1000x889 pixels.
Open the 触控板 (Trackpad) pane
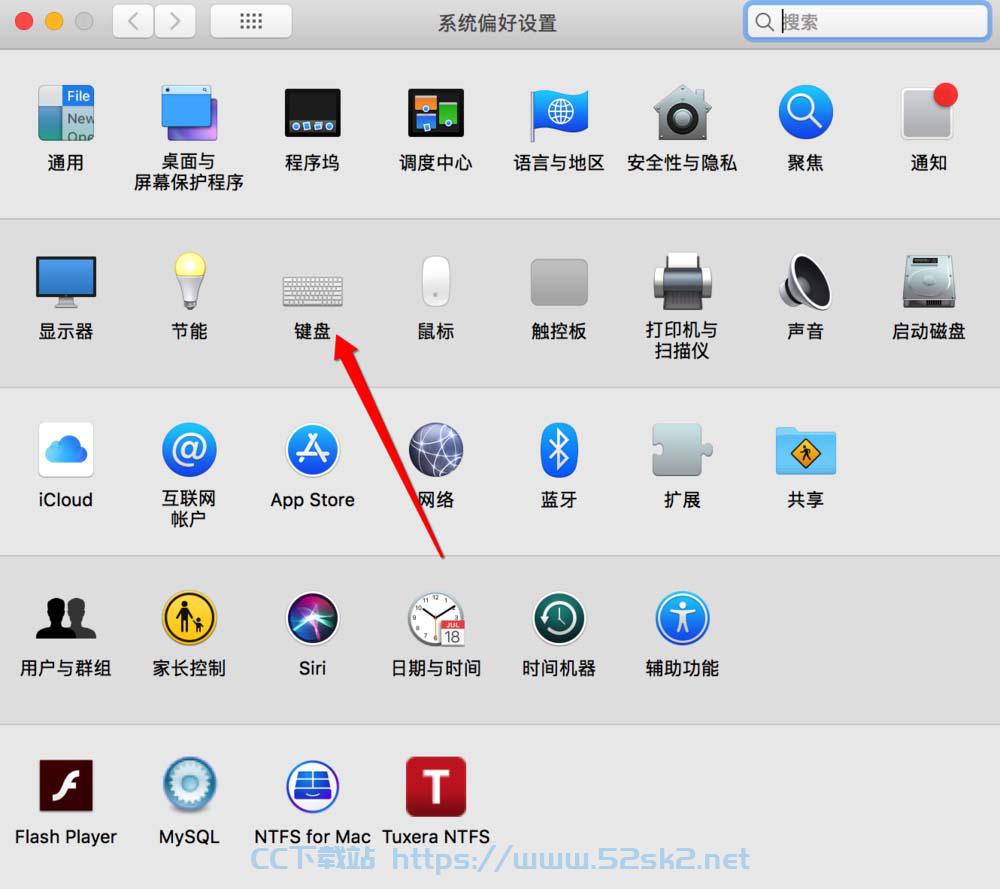pos(559,282)
